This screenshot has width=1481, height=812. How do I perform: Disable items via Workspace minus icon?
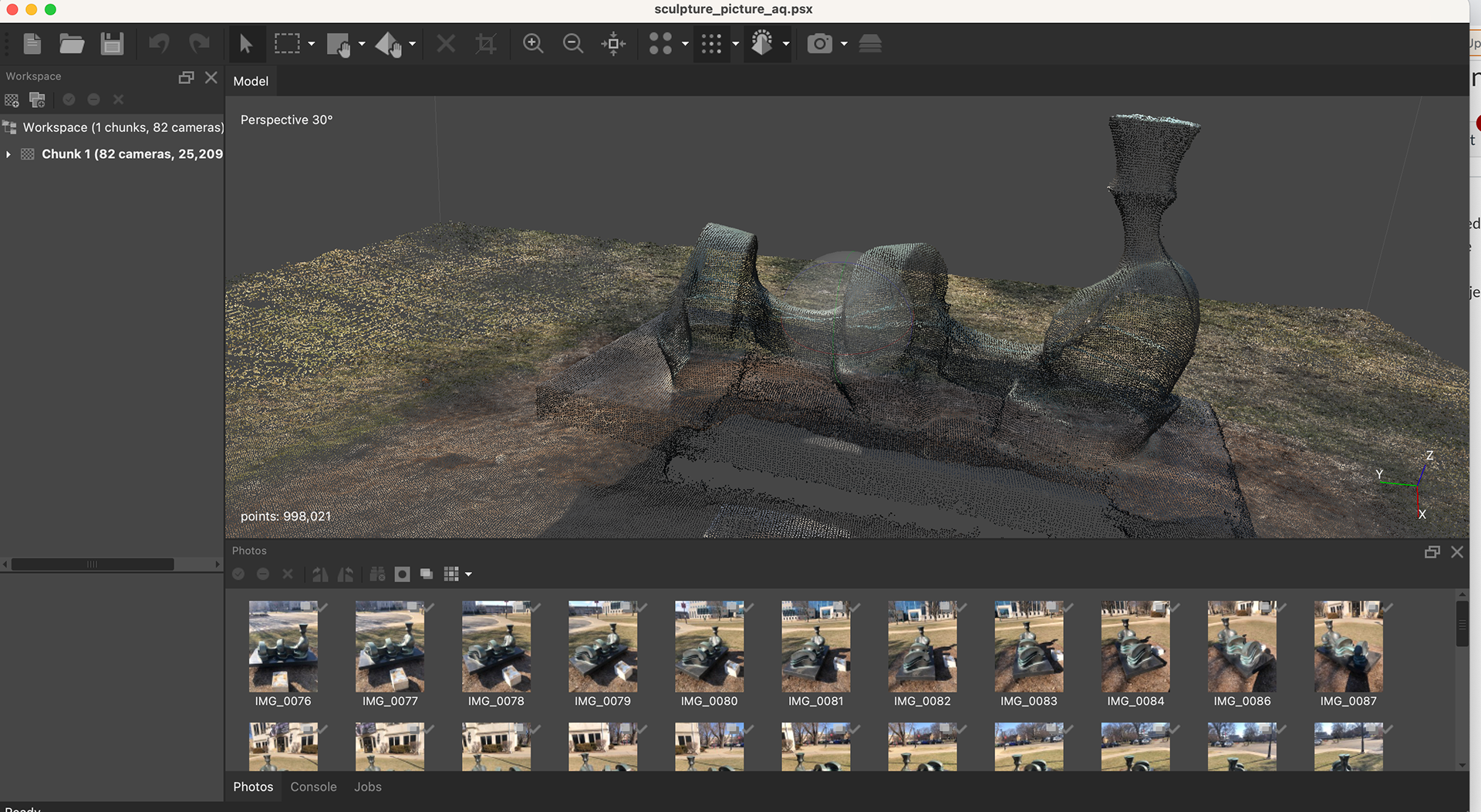click(93, 99)
